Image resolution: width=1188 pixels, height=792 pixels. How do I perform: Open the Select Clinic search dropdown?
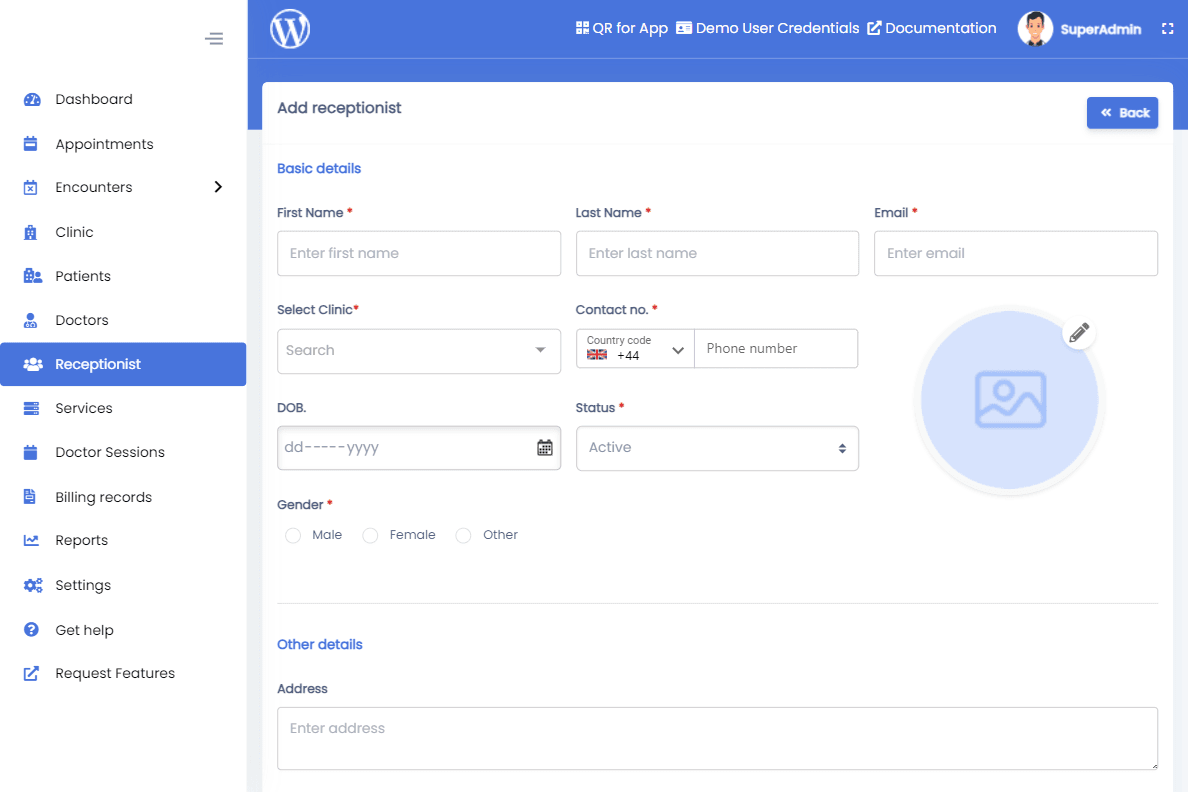418,351
